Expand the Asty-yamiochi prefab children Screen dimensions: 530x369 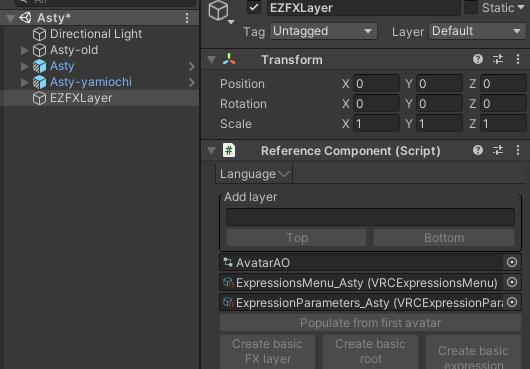24,82
